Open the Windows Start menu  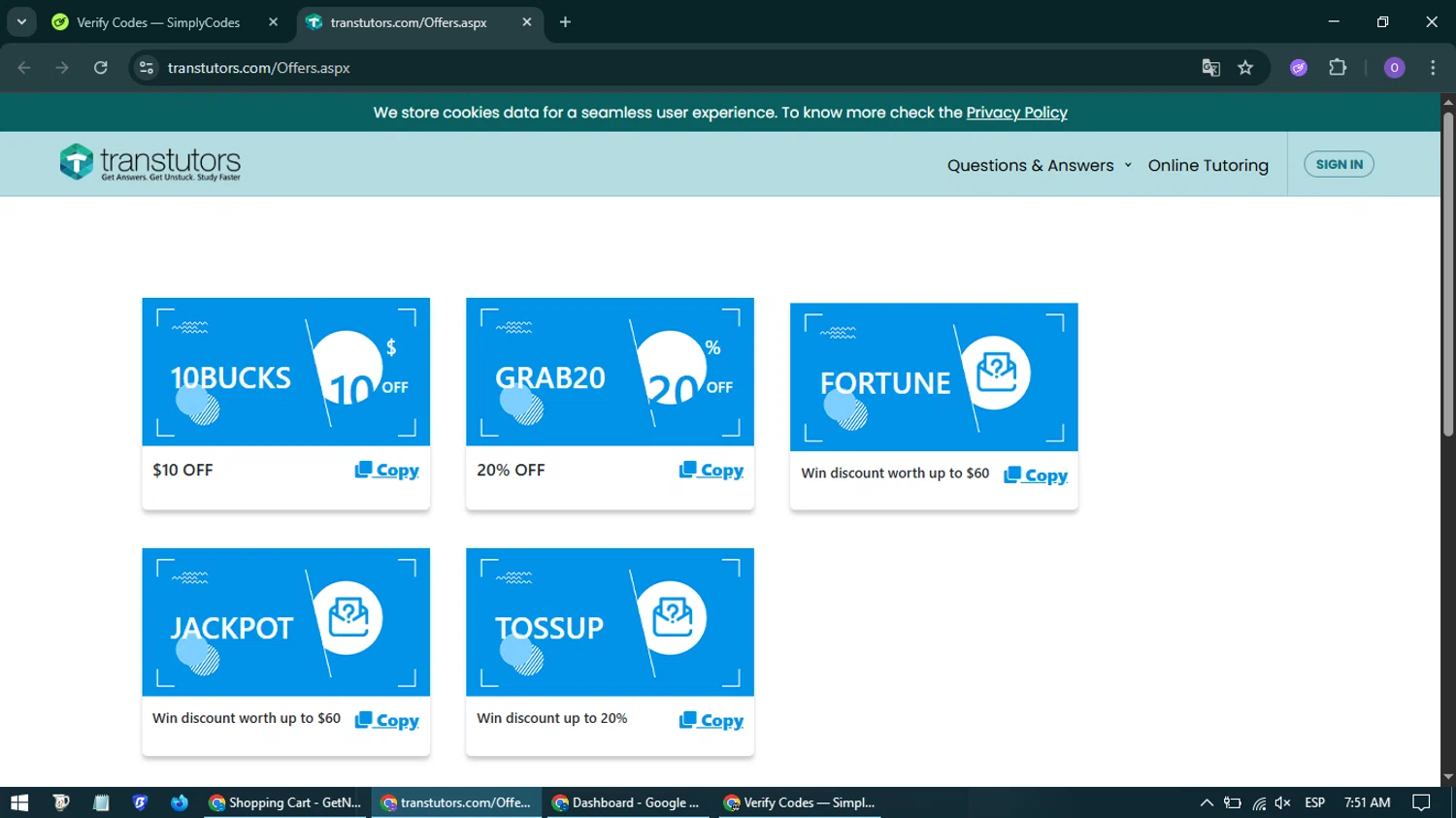19,802
